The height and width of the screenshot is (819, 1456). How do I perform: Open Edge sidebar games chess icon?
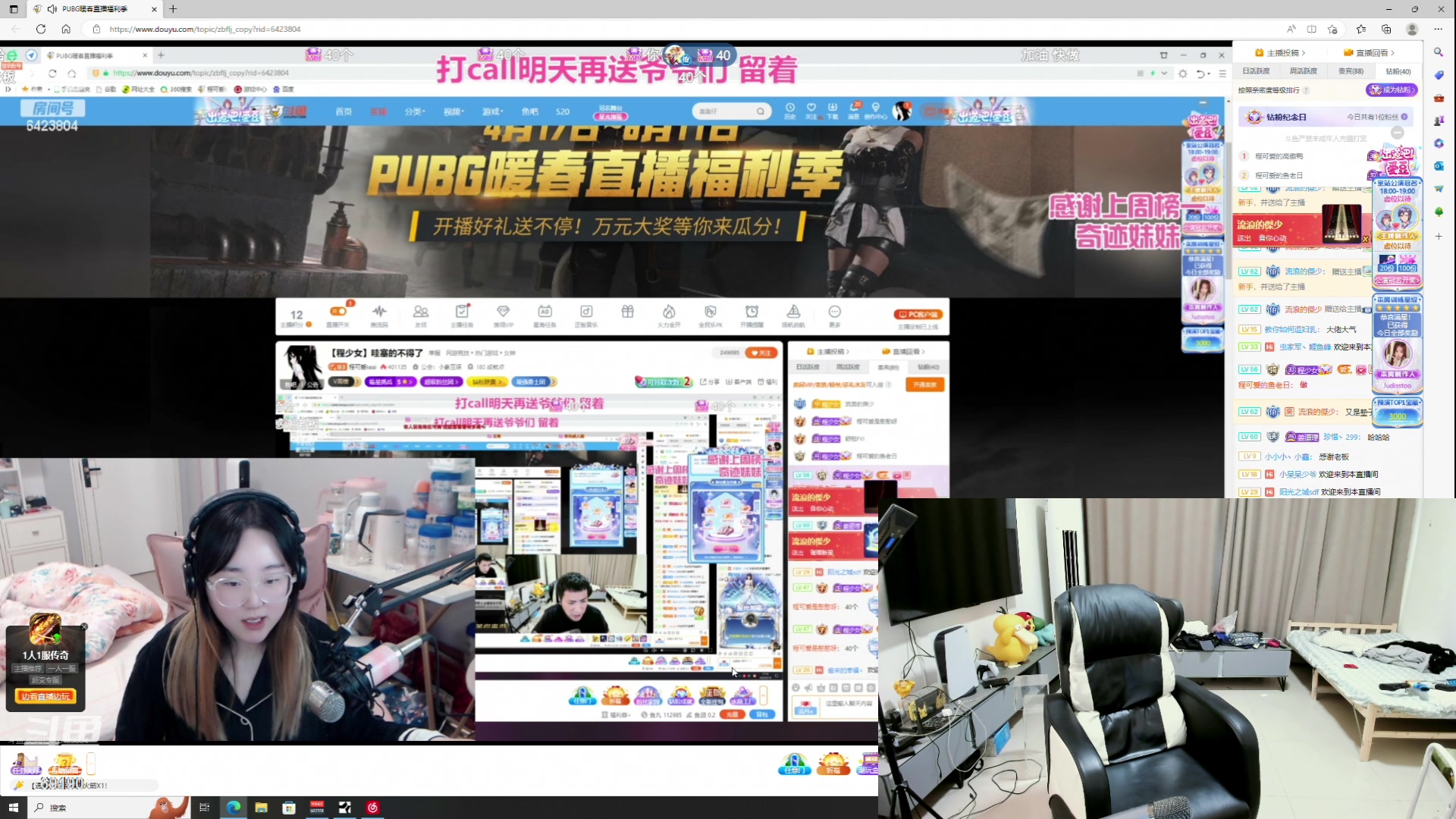[x=1439, y=121]
